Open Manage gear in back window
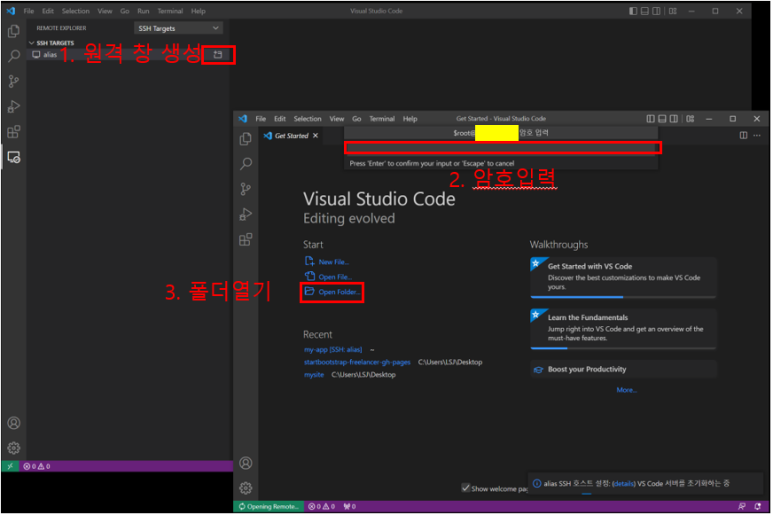 (x=14, y=448)
